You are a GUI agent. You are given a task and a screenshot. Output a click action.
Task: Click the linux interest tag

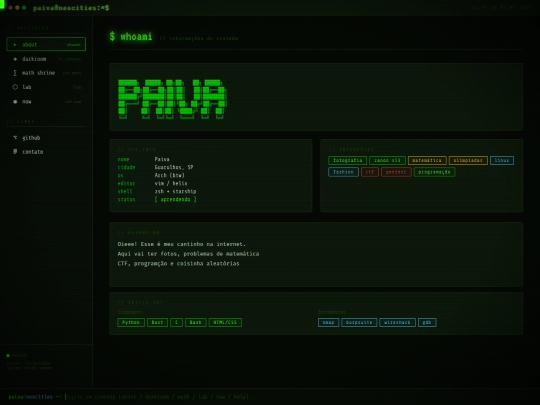502,160
